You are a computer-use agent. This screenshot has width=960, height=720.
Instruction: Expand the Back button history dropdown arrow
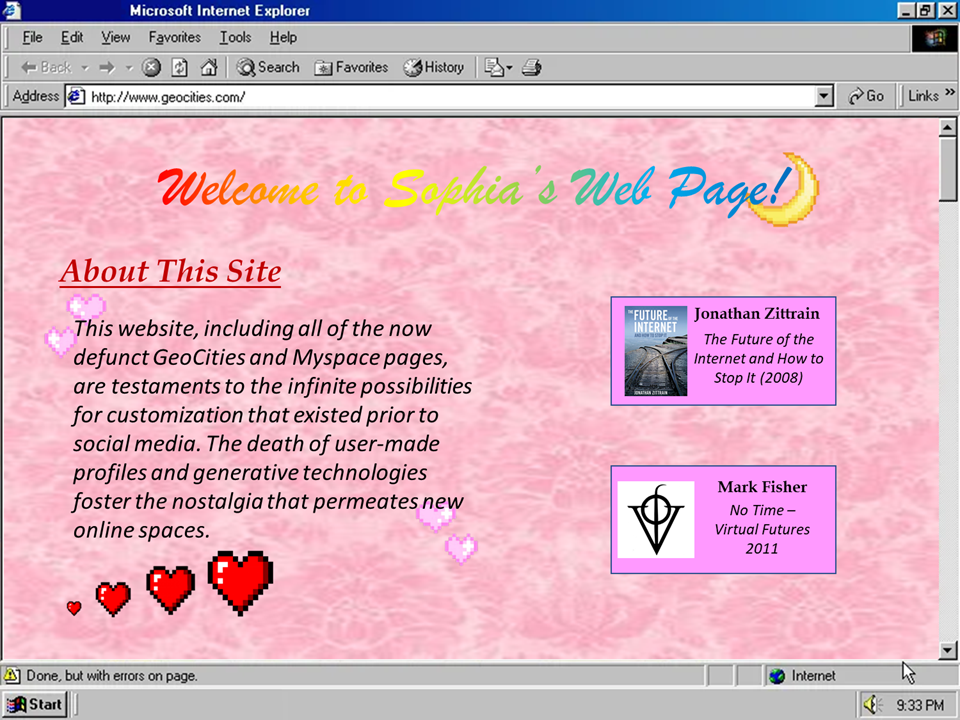coord(85,68)
